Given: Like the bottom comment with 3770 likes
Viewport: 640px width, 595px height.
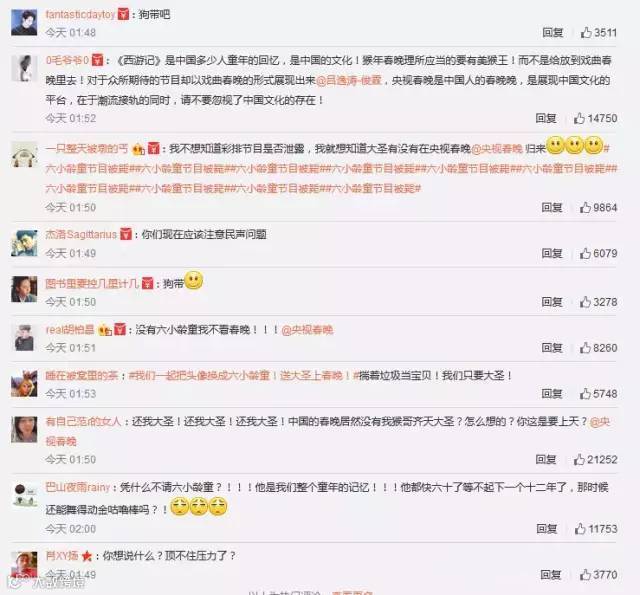Looking at the screenshot, I should point(585,575).
